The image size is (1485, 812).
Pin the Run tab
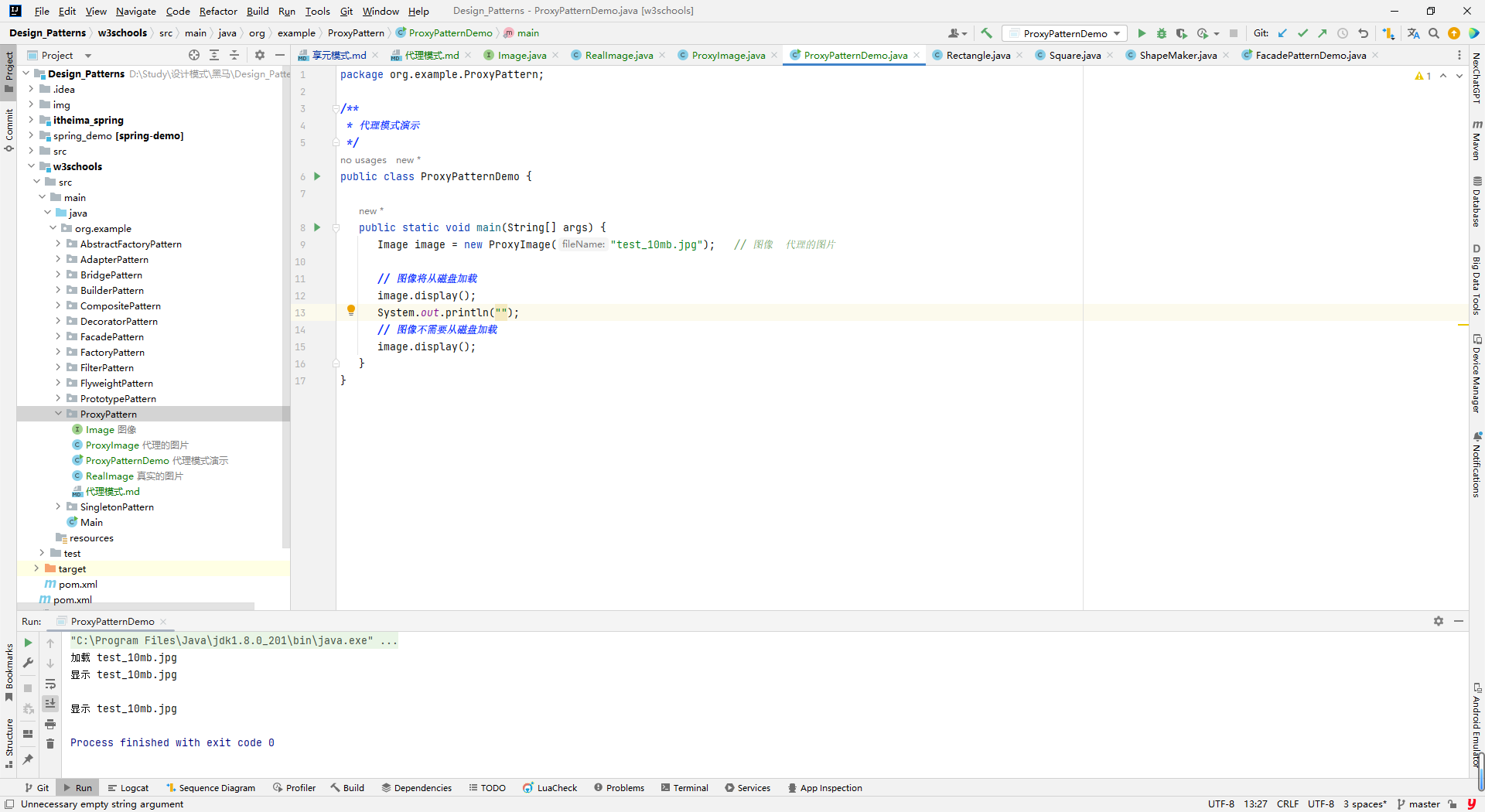click(x=28, y=759)
